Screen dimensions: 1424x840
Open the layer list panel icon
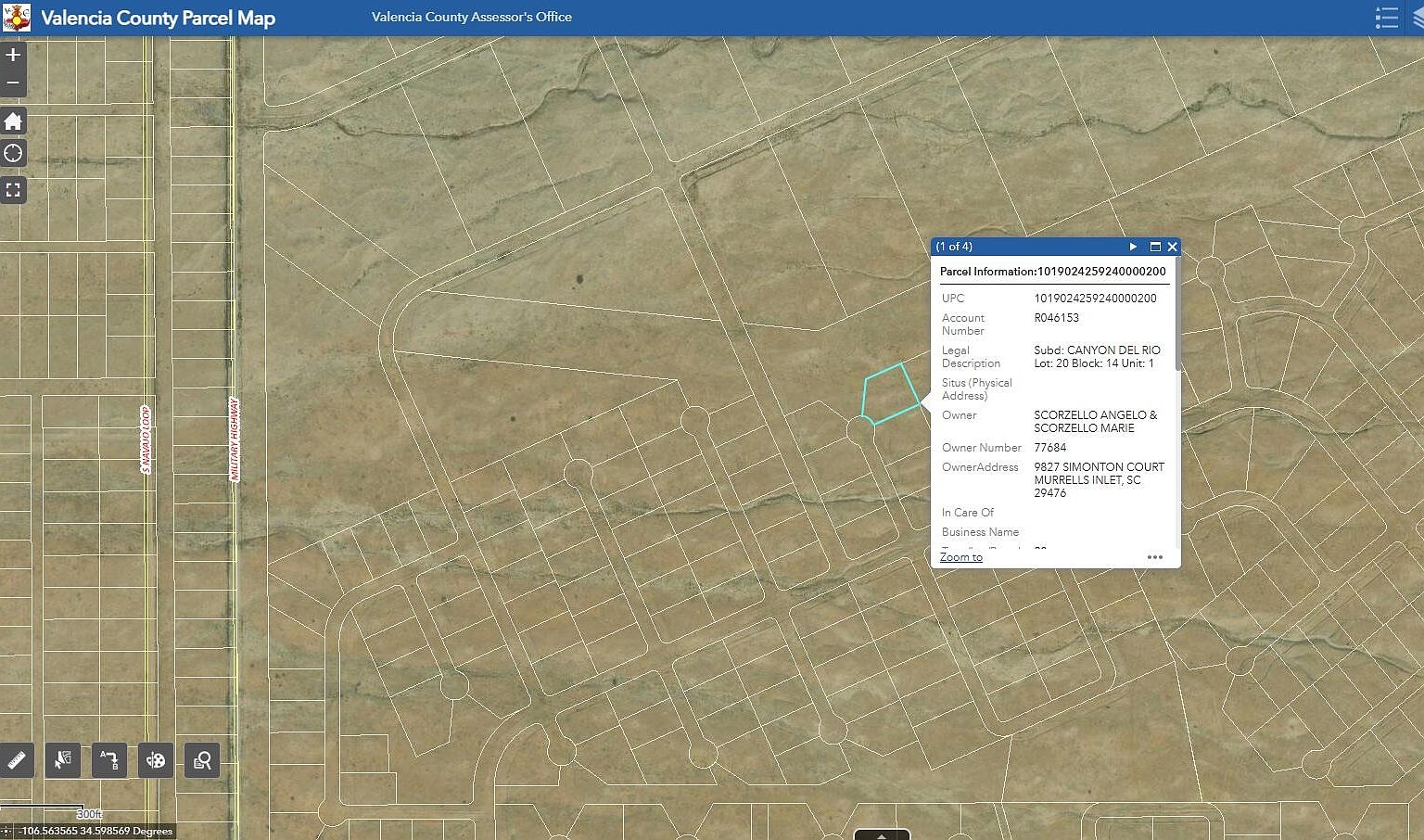coord(1417,18)
